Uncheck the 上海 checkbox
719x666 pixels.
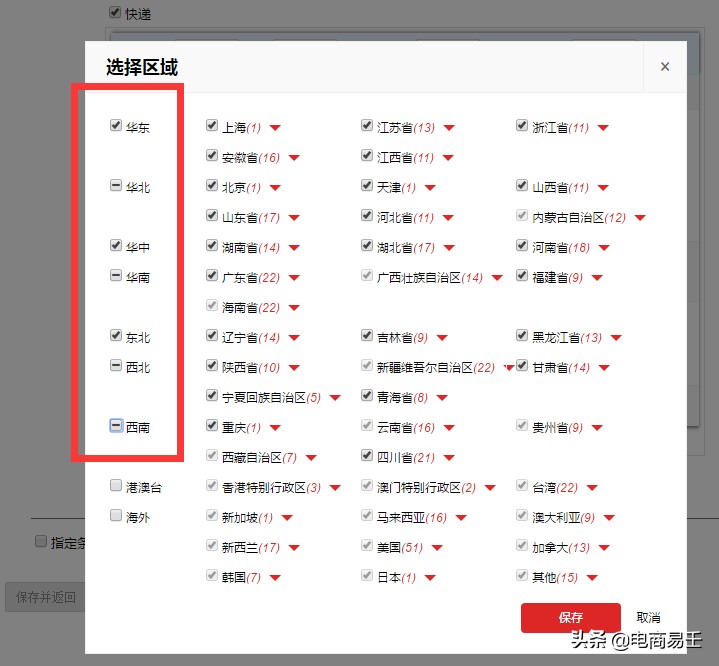[x=211, y=125]
